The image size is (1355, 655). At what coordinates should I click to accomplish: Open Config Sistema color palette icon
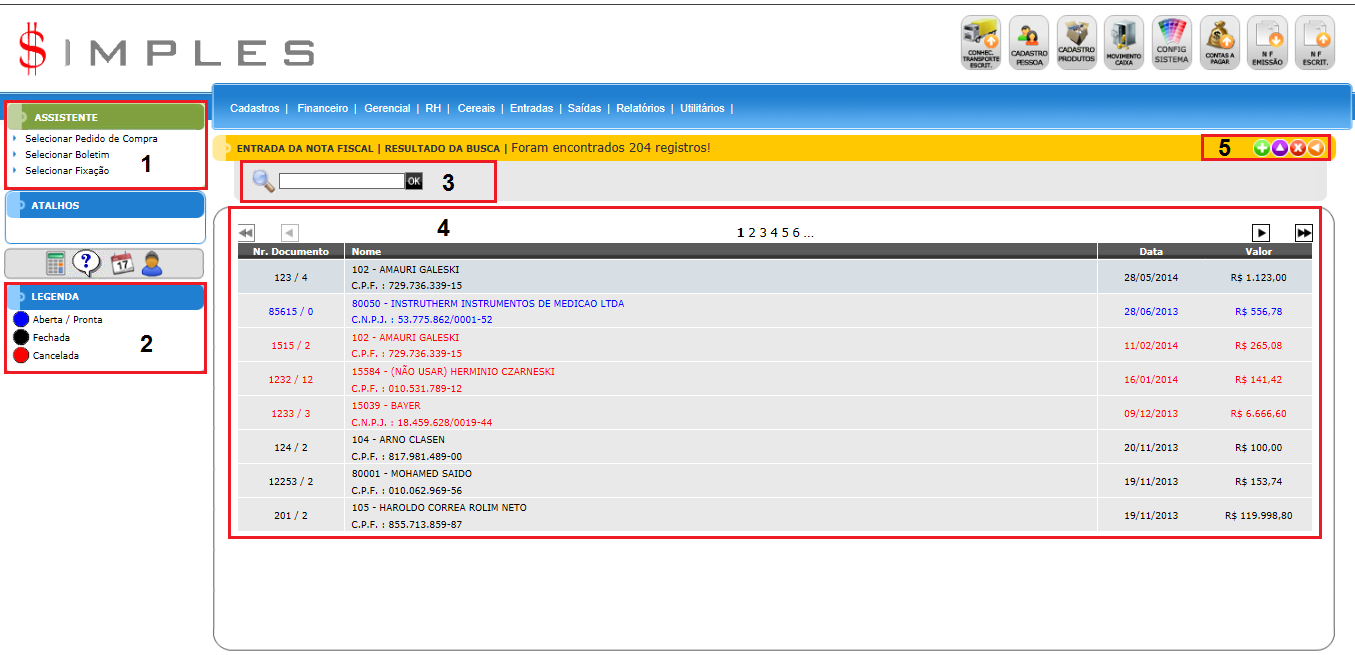pyautogui.click(x=1172, y=42)
